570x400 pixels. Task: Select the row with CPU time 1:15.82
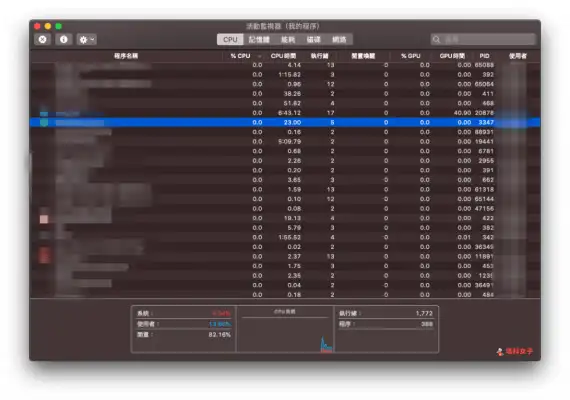[x=285, y=75]
